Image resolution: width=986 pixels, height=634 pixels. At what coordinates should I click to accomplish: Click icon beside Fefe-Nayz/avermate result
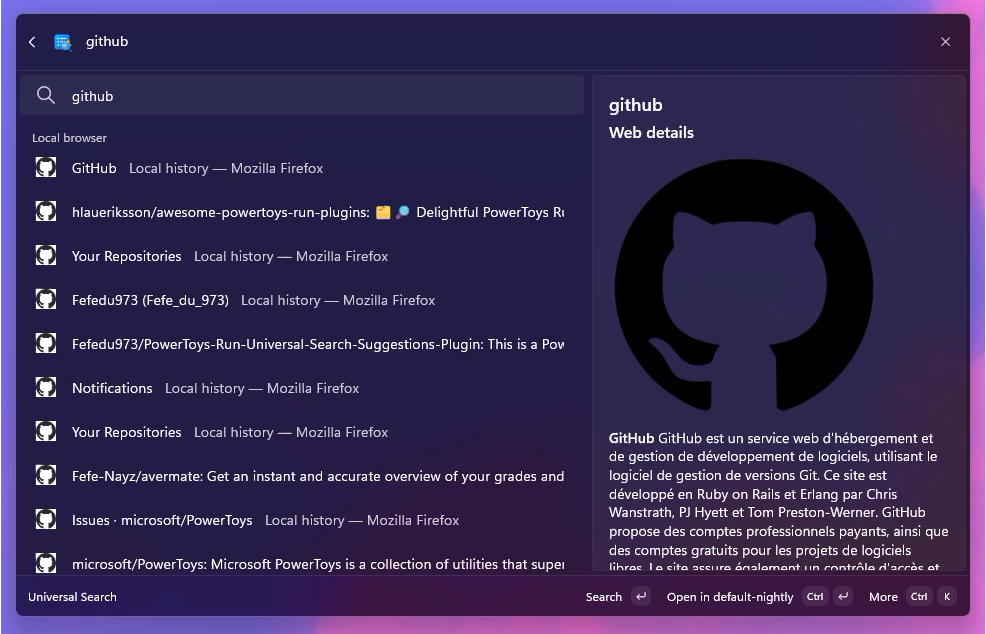[46, 476]
